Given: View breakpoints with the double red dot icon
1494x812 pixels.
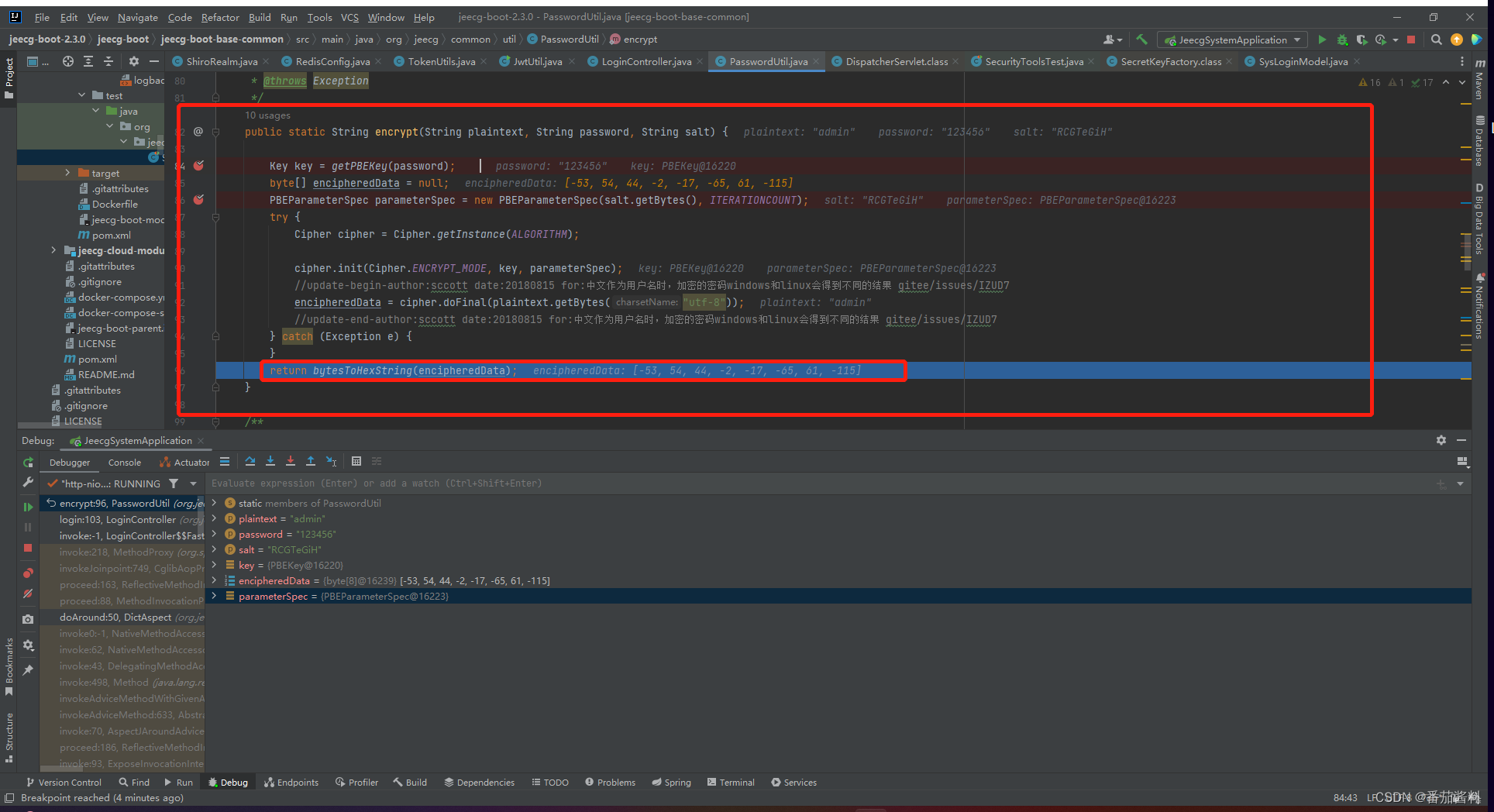Looking at the screenshot, I should (x=28, y=573).
